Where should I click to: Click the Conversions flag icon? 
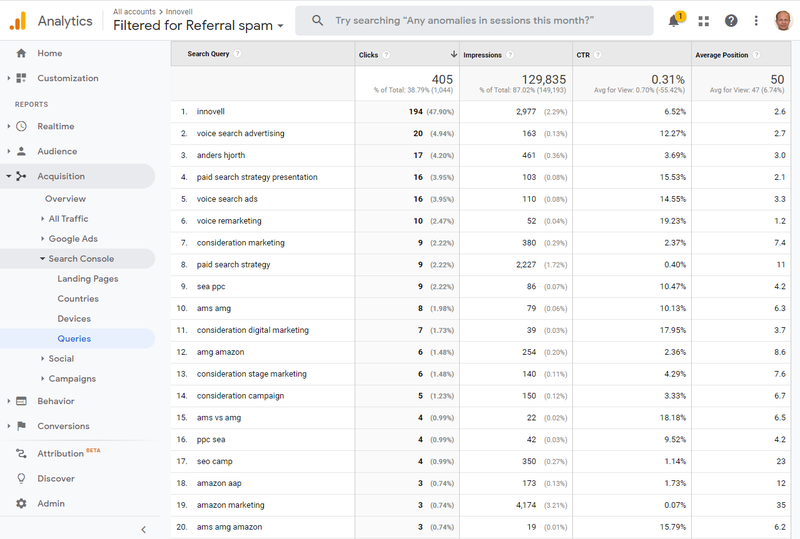(x=21, y=426)
